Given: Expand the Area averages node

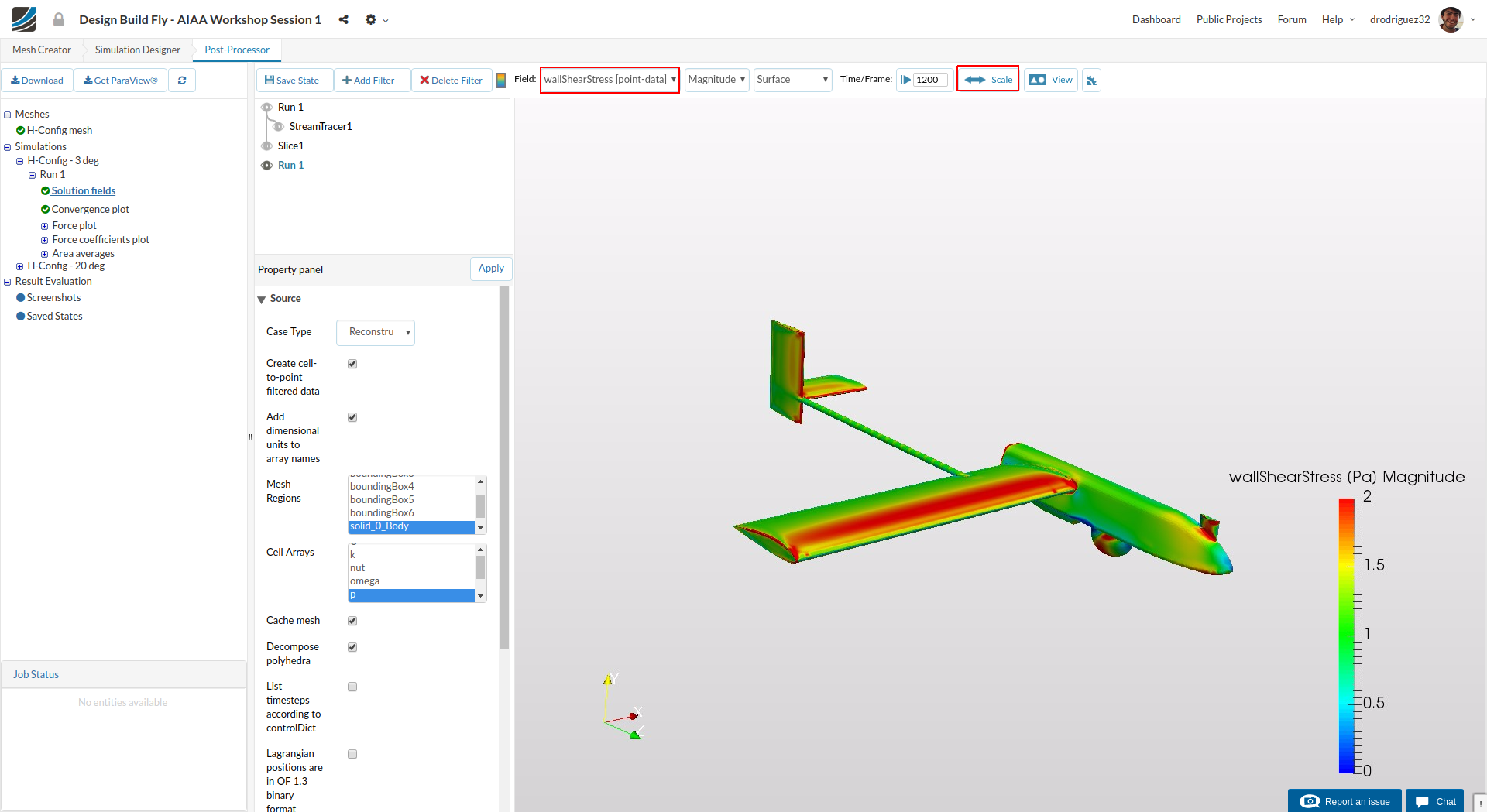Looking at the screenshot, I should (45, 255).
